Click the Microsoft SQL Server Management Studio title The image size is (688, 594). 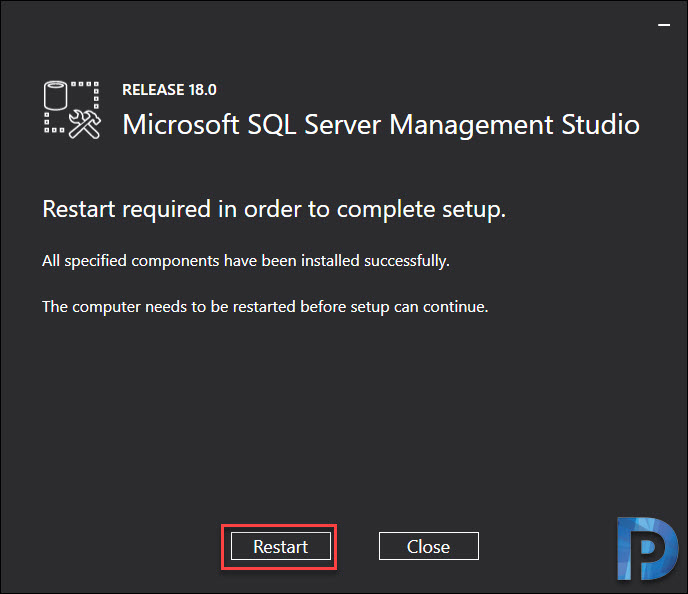click(381, 125)
